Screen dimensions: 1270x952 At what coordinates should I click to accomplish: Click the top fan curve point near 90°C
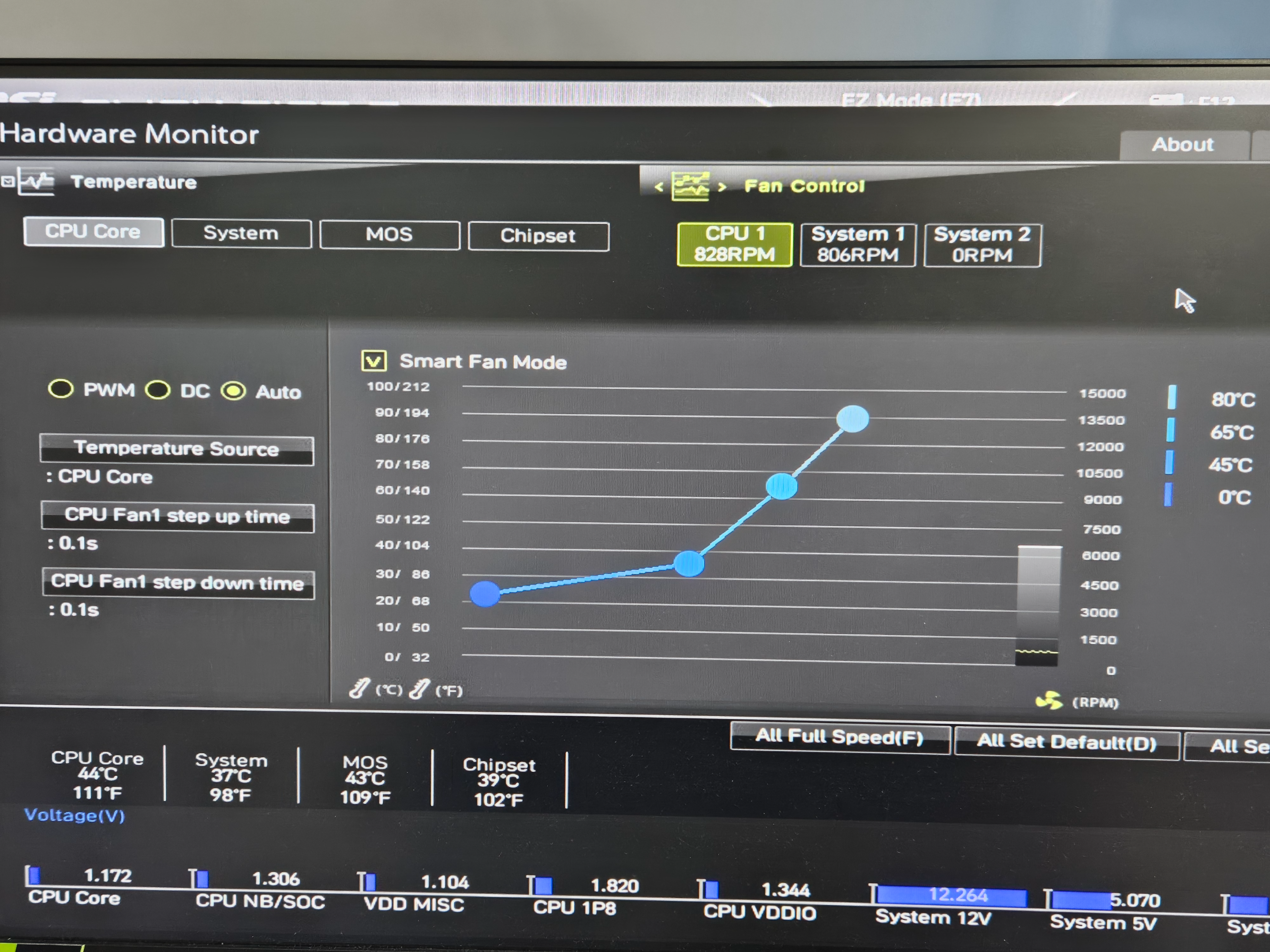point(852,419)
